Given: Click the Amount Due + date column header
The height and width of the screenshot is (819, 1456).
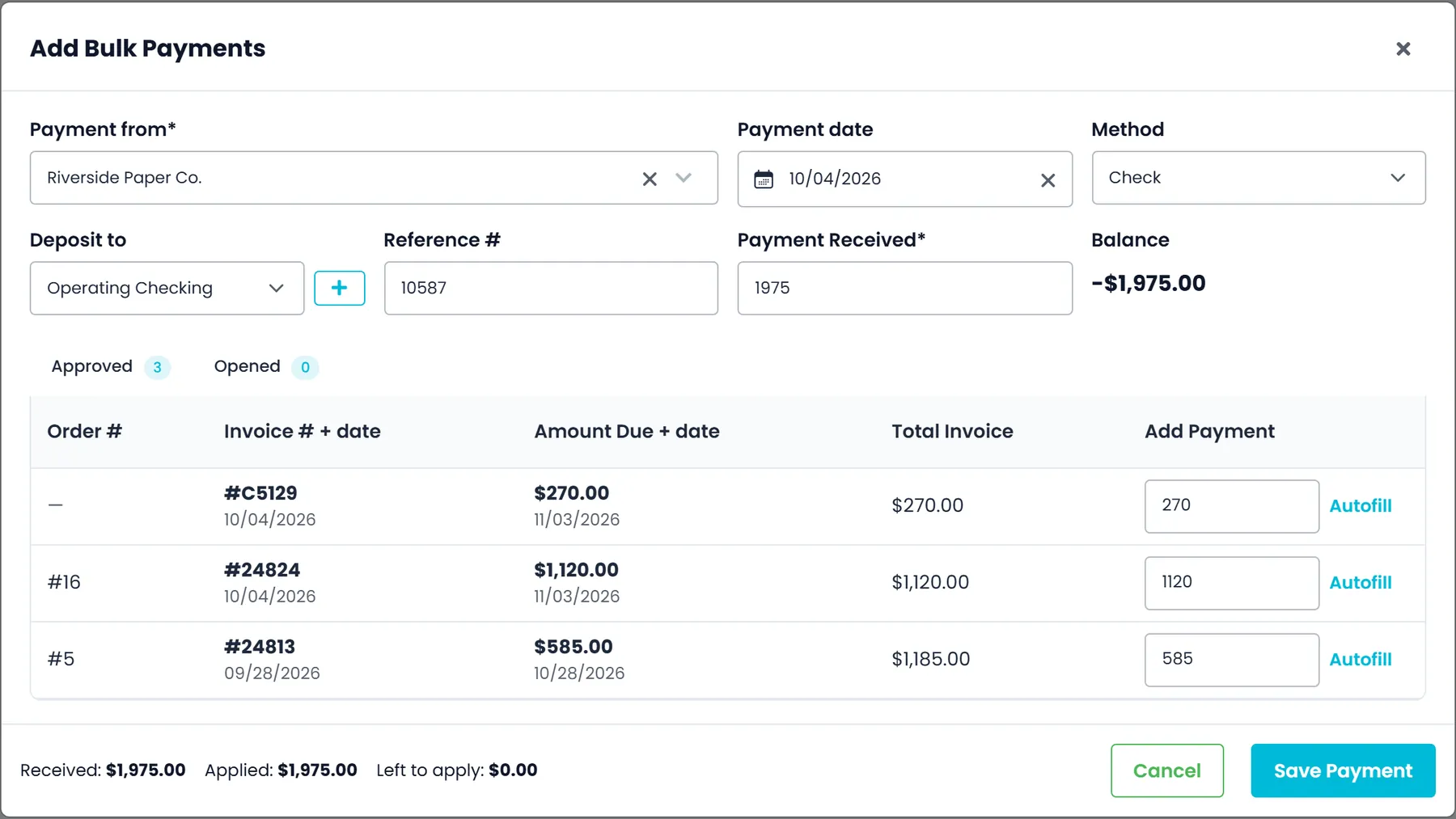Looking at the screenshot, I should click(x=627, y=432).
